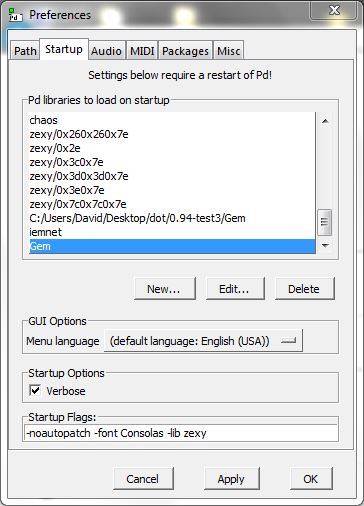This screenshot has height=506, width=364.
Task: Select zexy/0x260x260x7e in the library list
Action: click(x=172, y=134)
